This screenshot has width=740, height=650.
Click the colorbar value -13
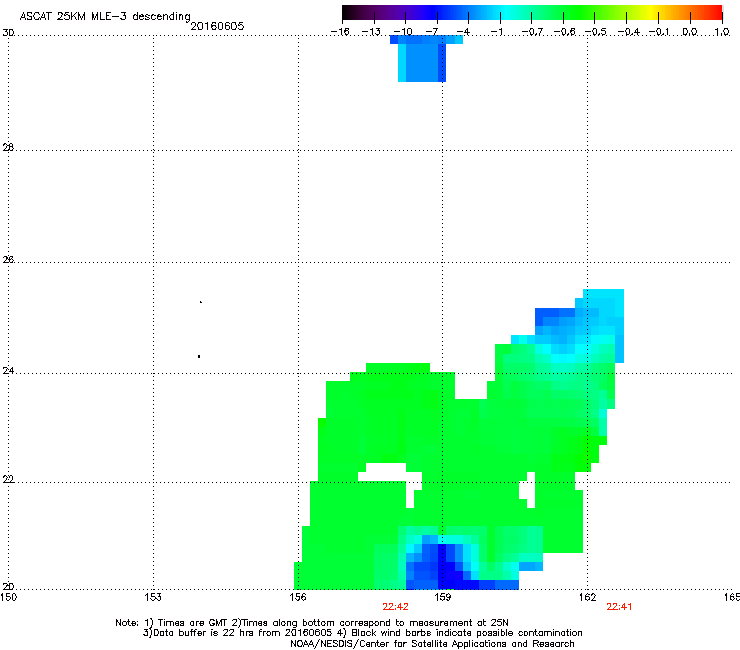pos(371,32)
